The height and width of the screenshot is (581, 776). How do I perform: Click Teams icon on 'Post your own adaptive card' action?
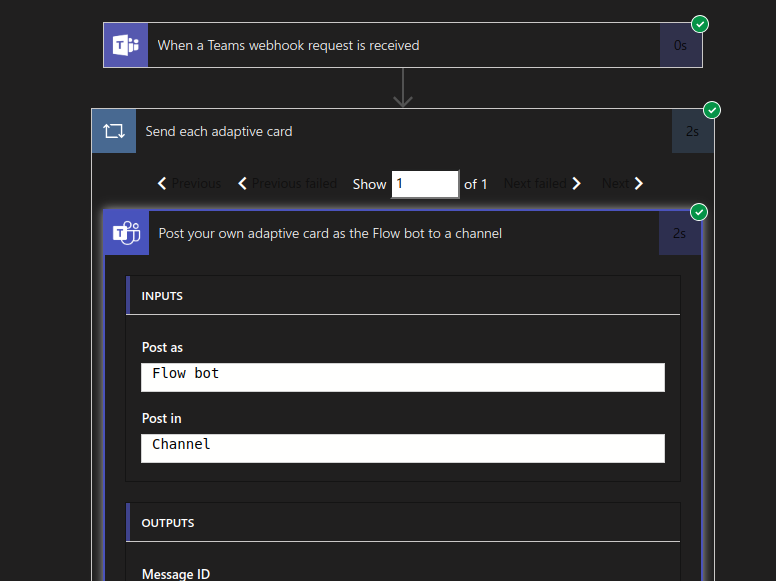[x=127, y=233]
